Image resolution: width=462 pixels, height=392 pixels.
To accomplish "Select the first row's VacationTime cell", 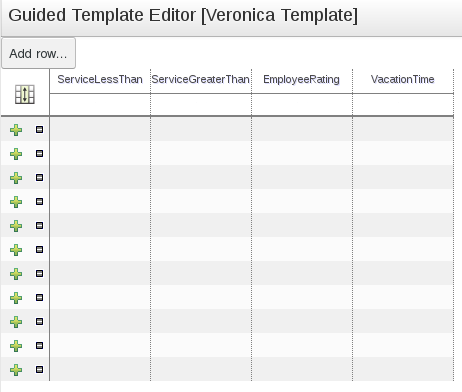I will 403,129.
